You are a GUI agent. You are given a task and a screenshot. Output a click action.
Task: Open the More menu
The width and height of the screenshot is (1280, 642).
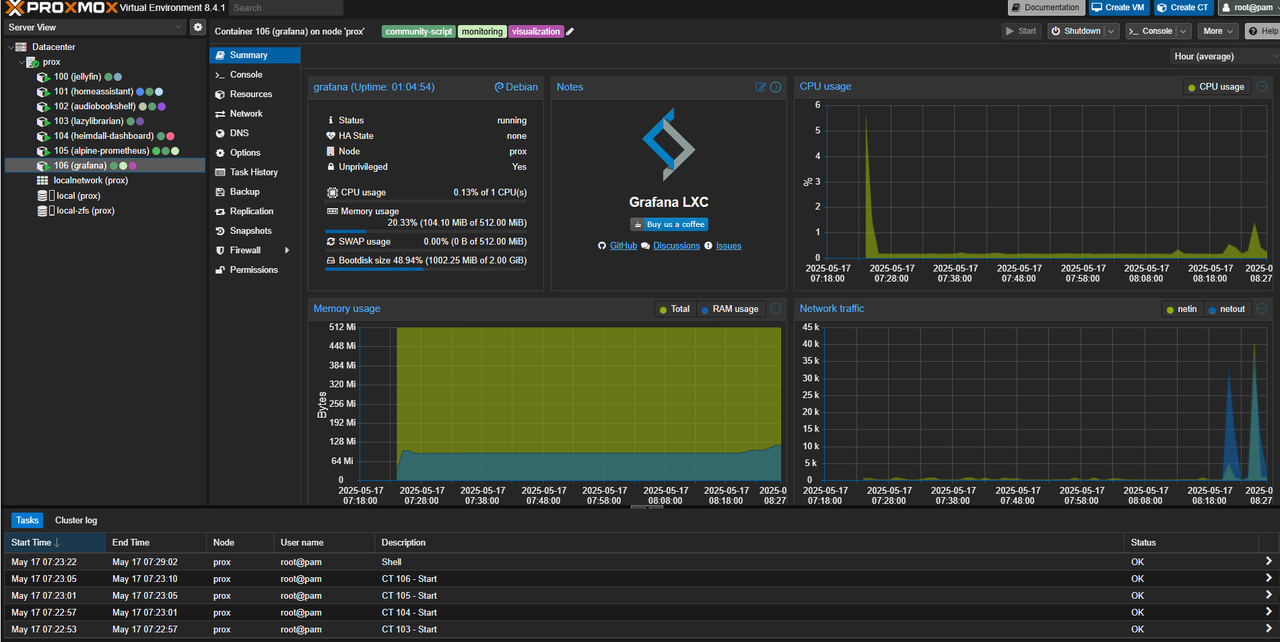point(1218,31)
